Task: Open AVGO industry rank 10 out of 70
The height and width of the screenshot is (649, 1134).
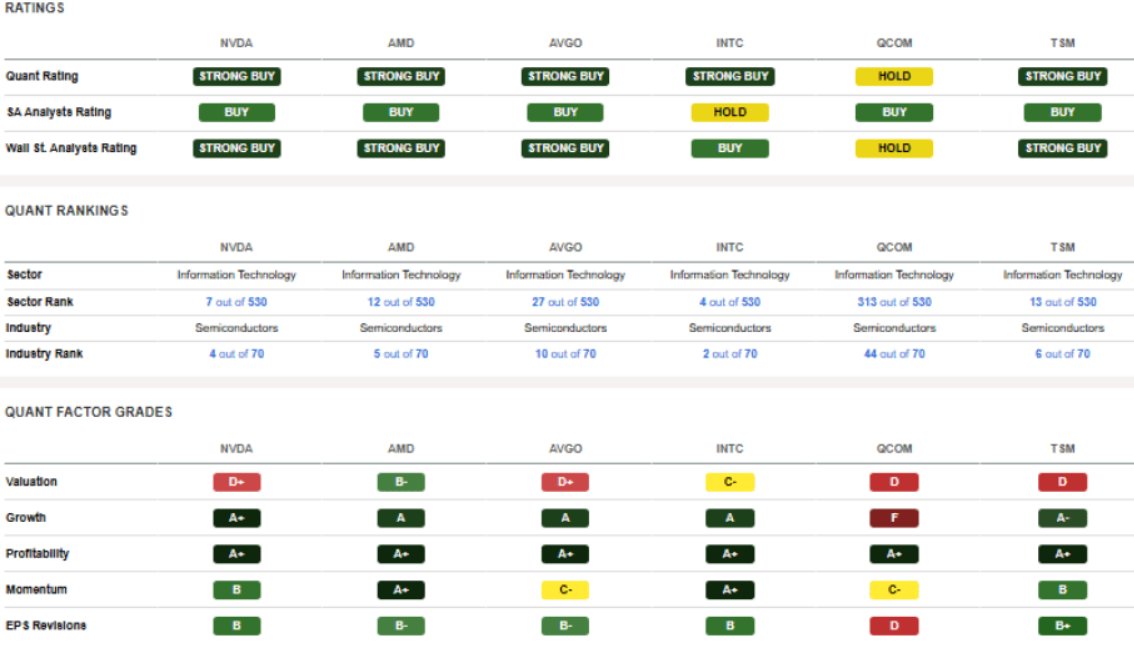Action: pyautogui.click(x=566, y=354)
